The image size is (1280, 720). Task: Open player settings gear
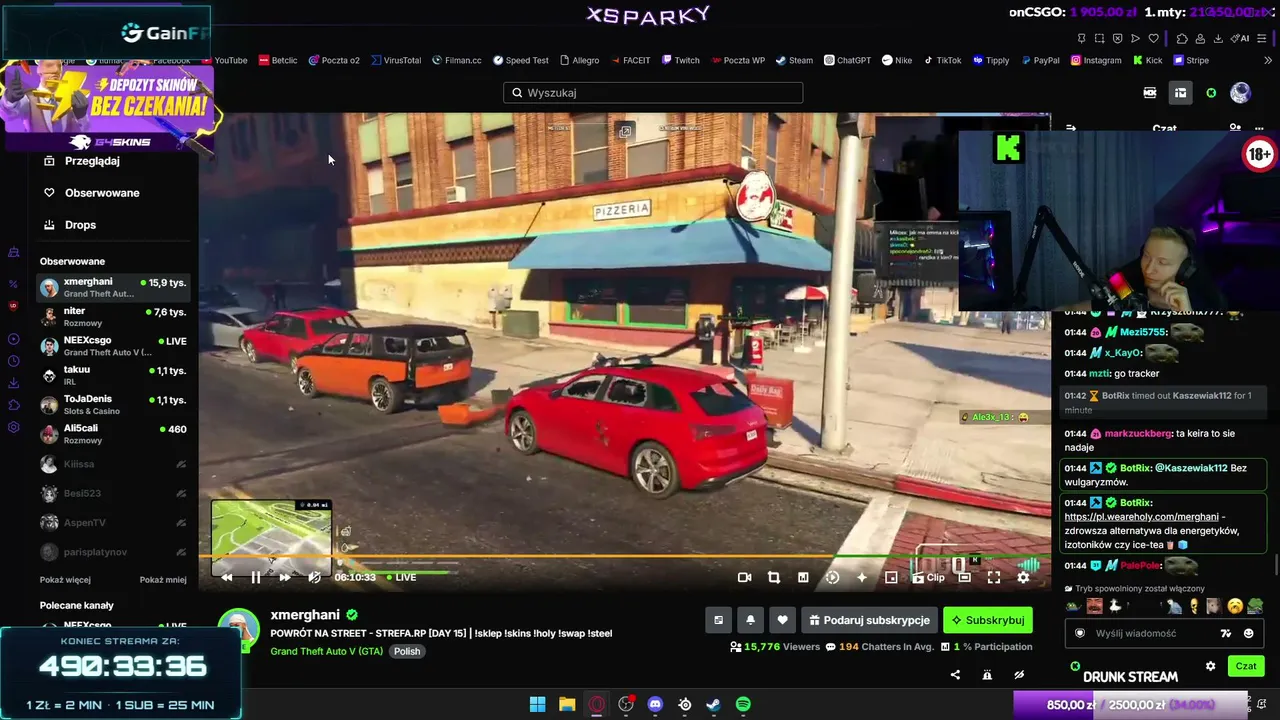1023,577
